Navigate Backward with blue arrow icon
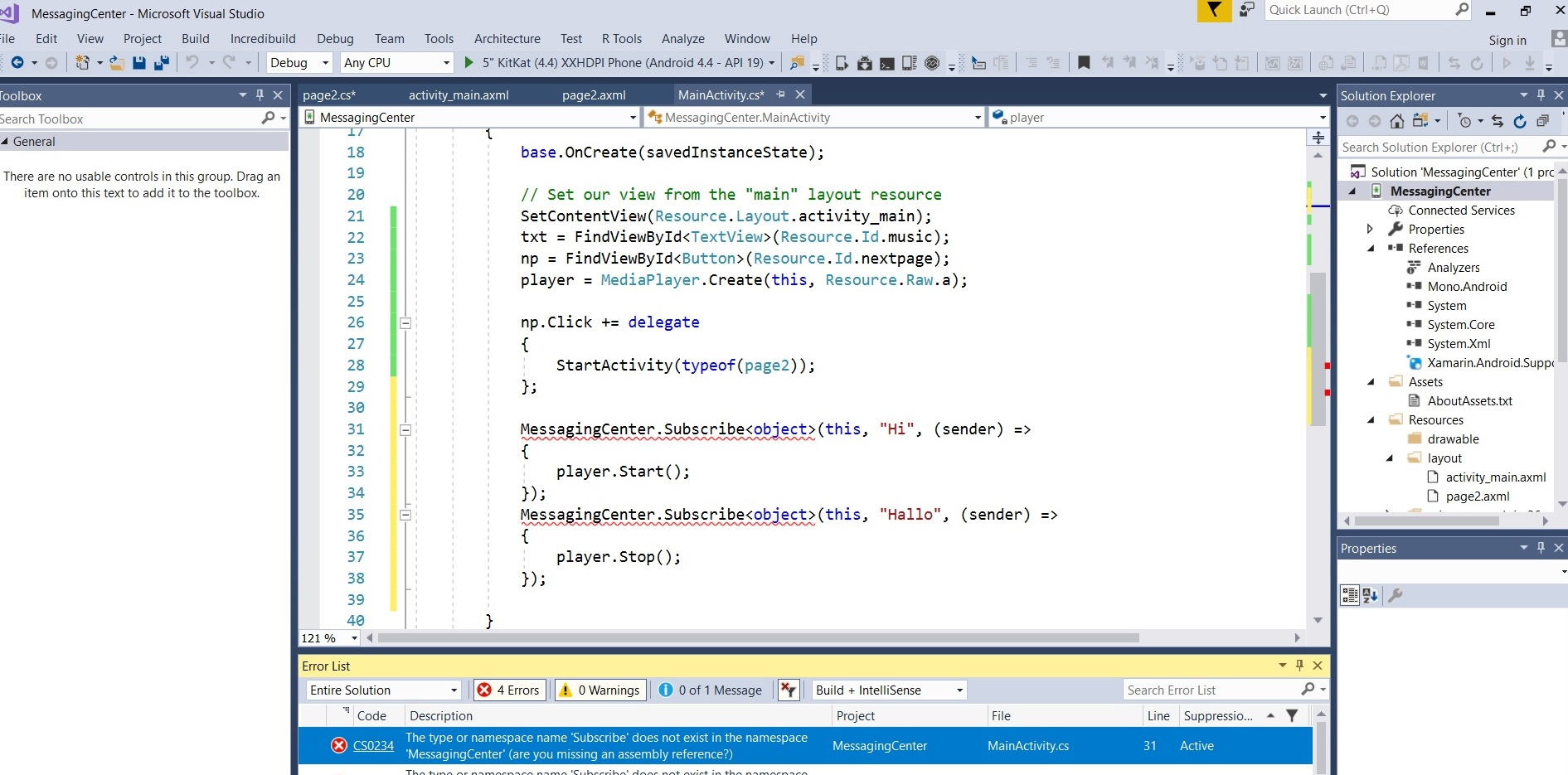1568x775 pixels. (17, 62)
